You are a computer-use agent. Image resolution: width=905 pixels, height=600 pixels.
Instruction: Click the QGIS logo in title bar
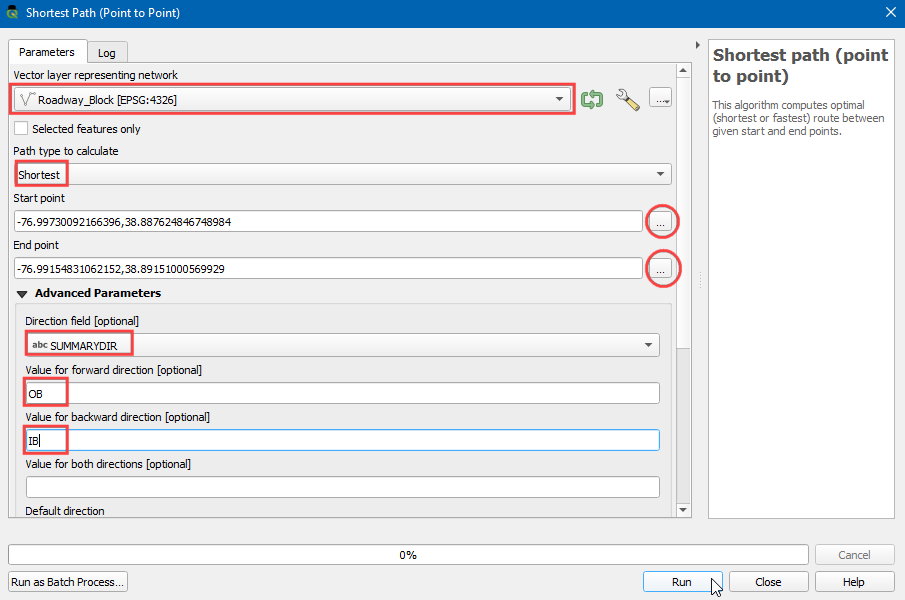(x=14, y=13)
